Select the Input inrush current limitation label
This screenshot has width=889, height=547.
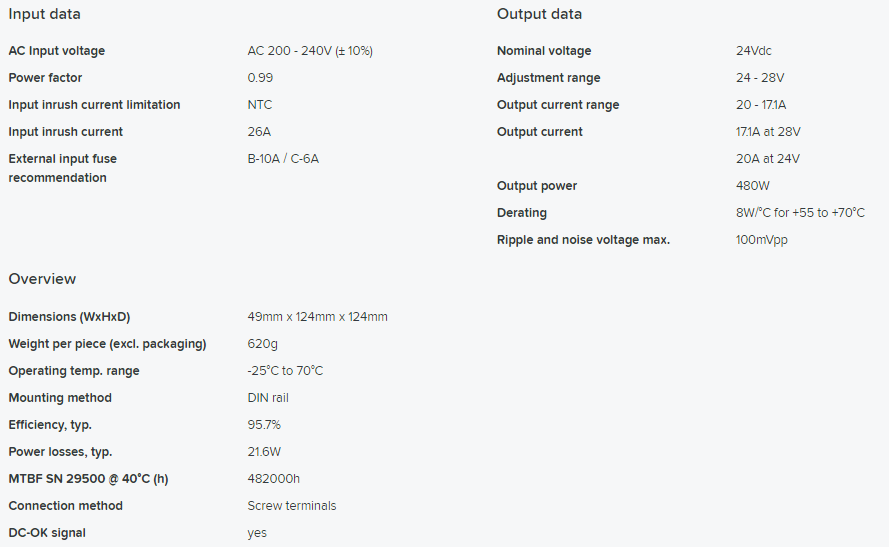[94, 105]
